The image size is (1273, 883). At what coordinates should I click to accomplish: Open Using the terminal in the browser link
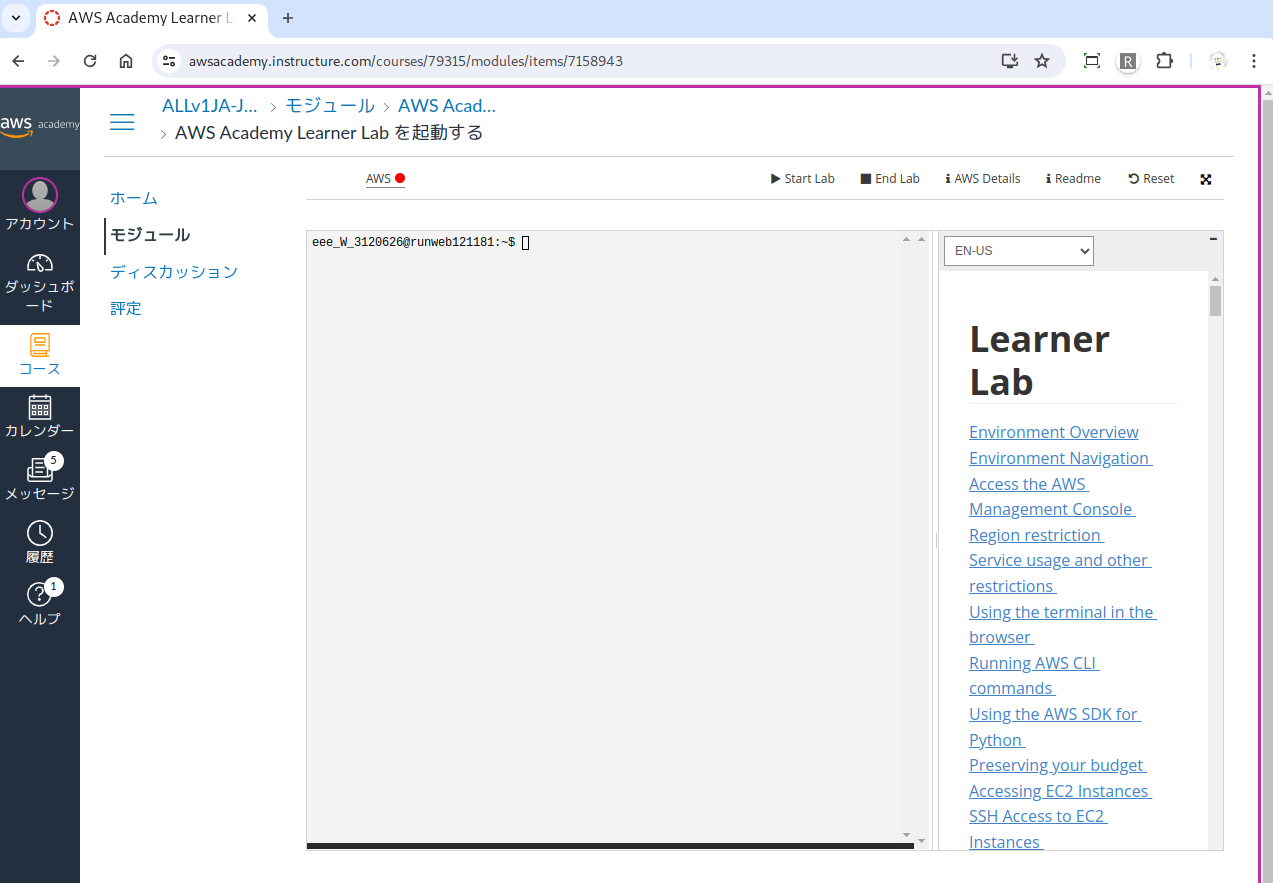(1063, 625)
